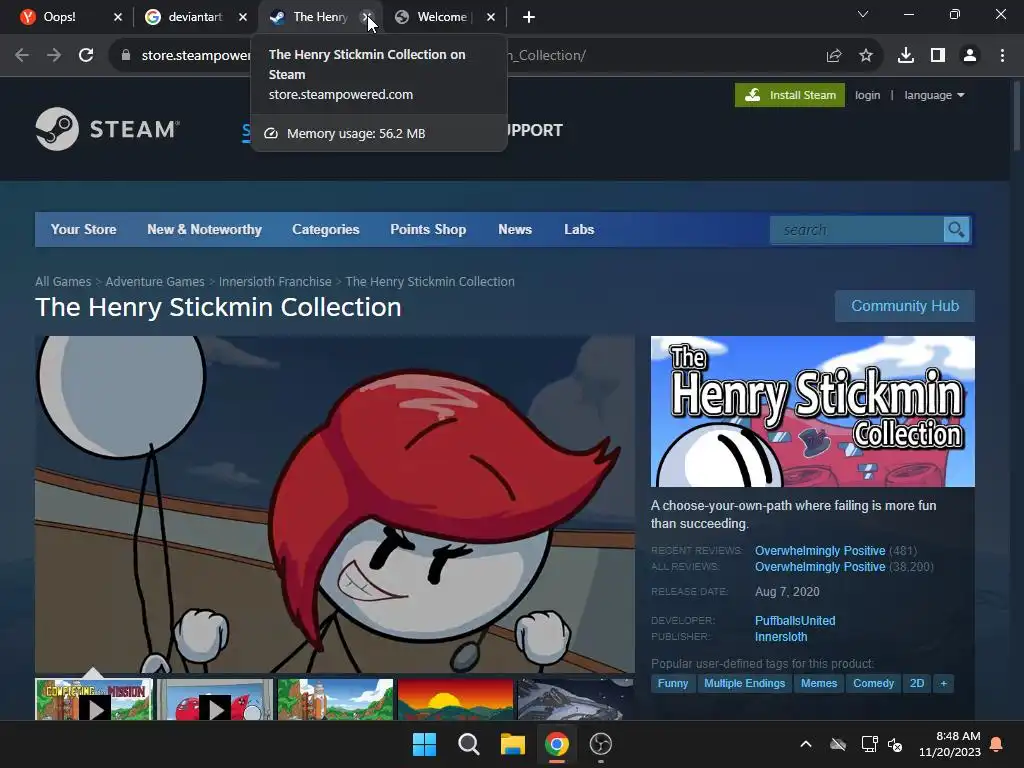Open the Categories menu
This screenshot has width=1024, height=768.
pyautogui.click(x=326, y=229)
